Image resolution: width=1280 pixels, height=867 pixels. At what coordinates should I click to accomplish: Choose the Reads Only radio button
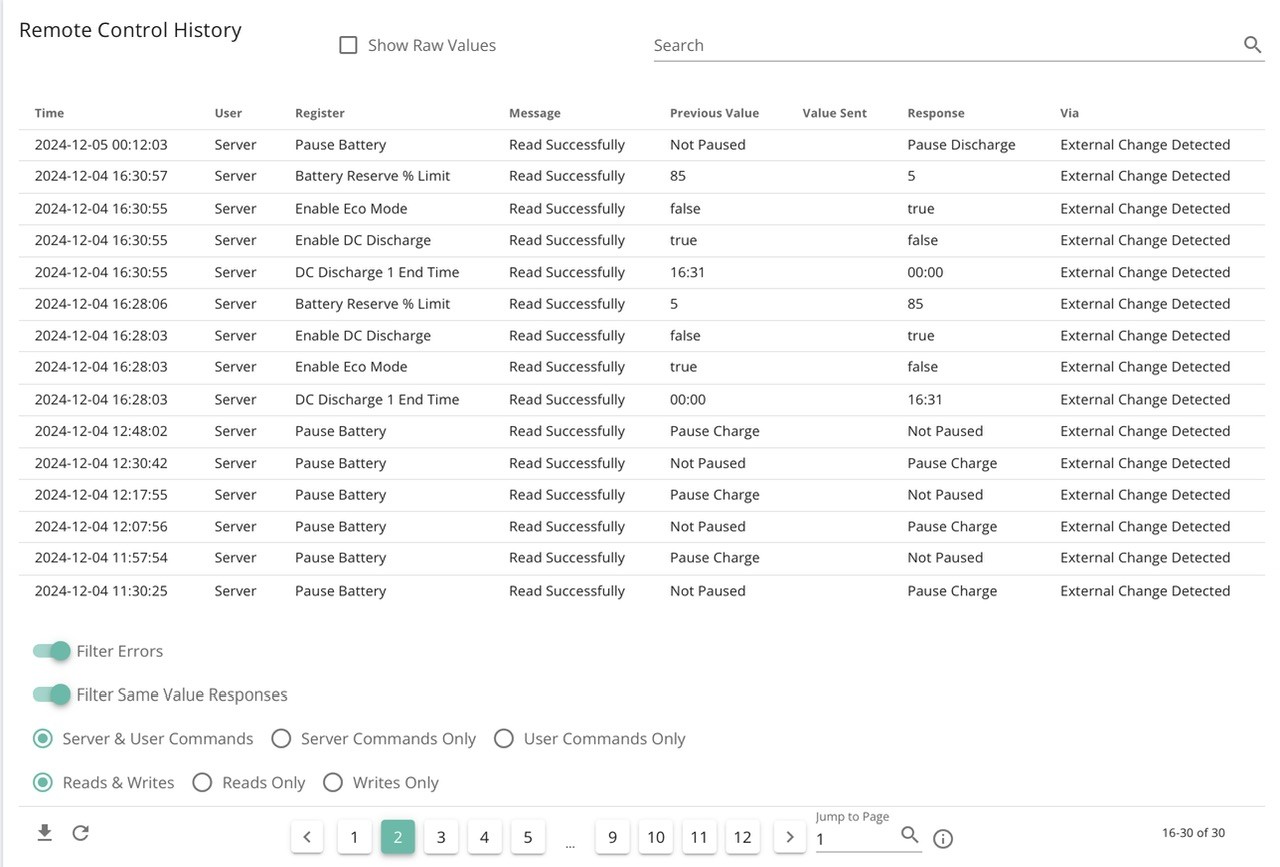202,783
